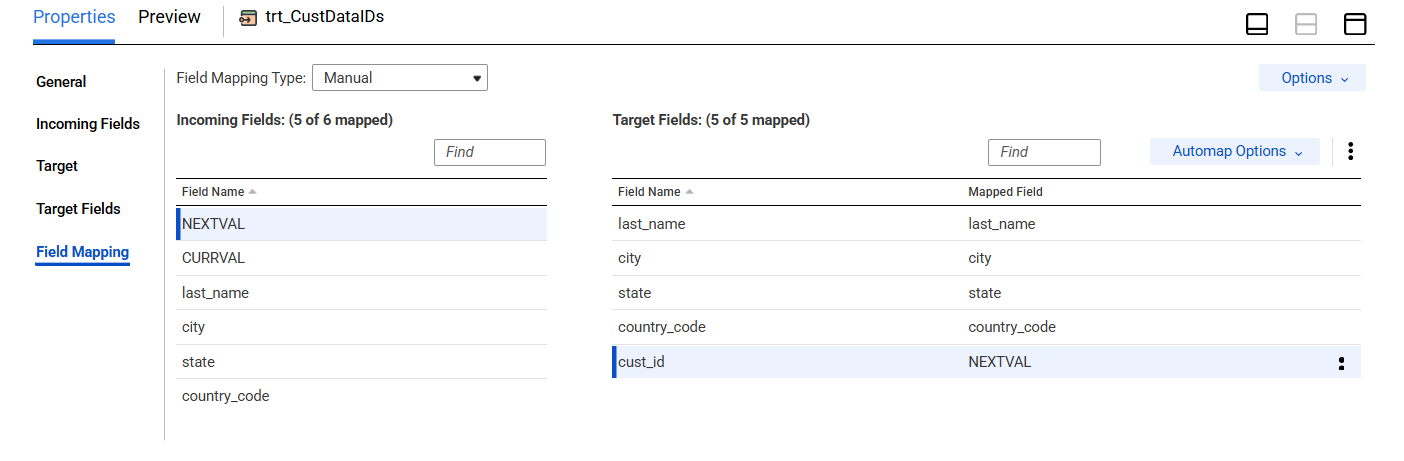Expand the Automap Options dropdown
The width and height of the screenshot is (1404, 461).
pos(1235,151)
